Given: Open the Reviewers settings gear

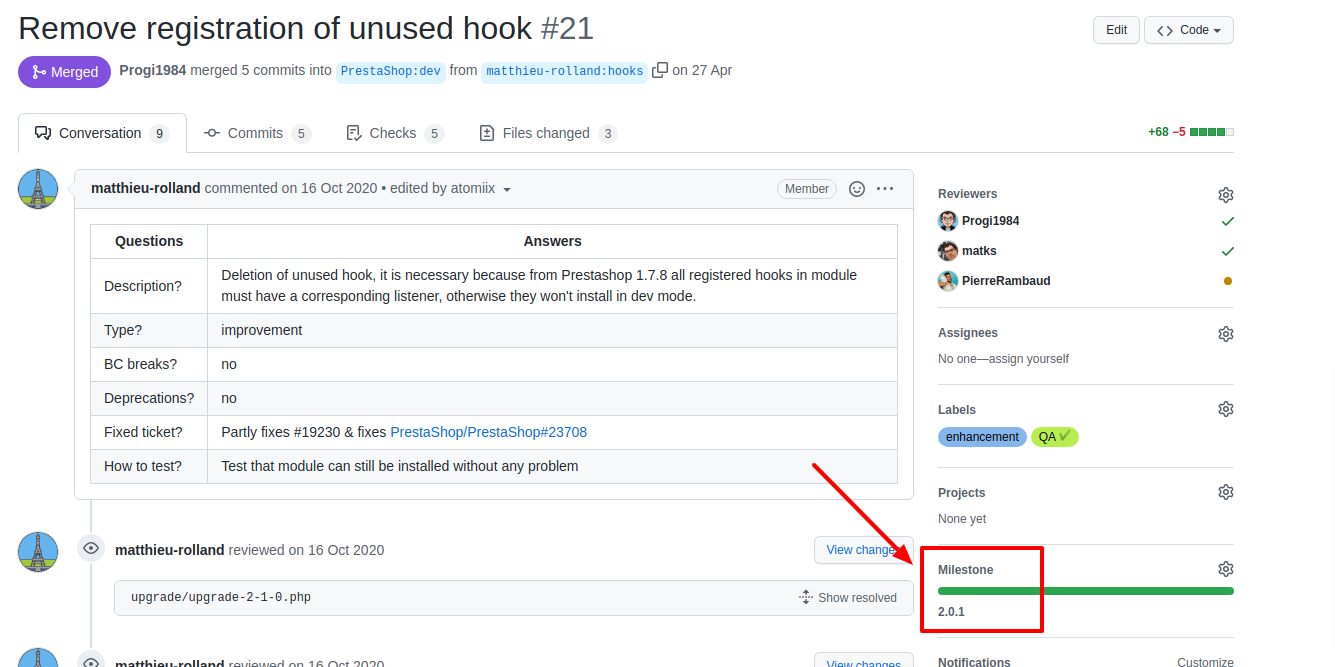Looking at the screenshot, I should (1226, 194).
